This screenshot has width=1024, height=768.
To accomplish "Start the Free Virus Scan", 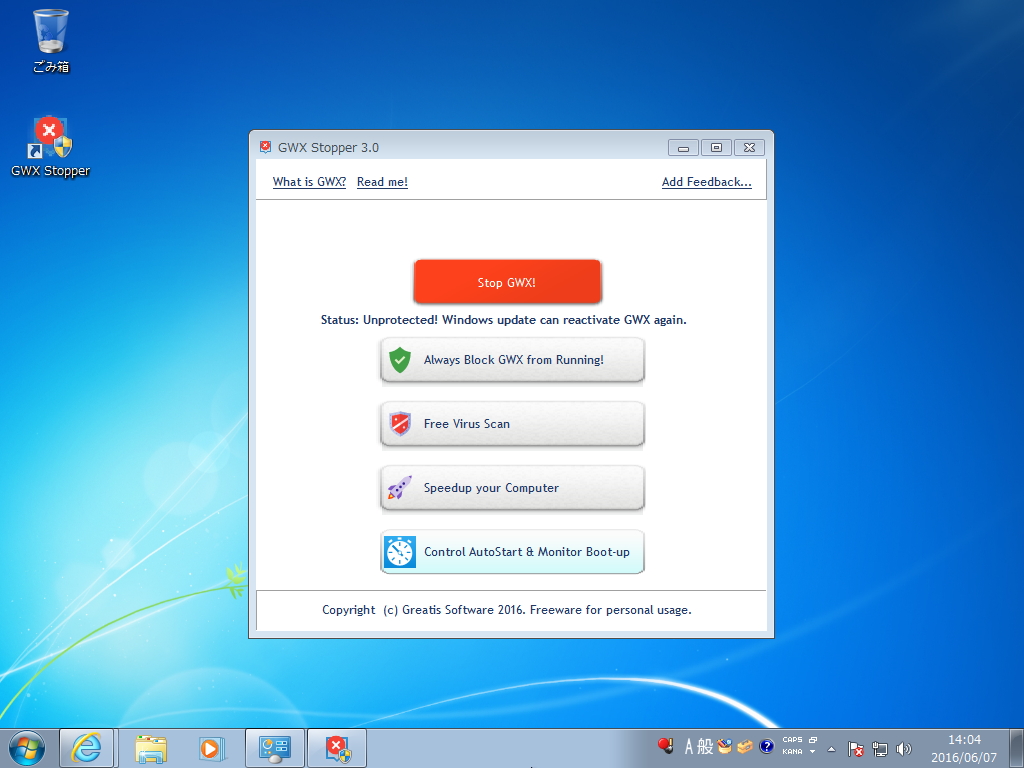I will pos(512,424).
